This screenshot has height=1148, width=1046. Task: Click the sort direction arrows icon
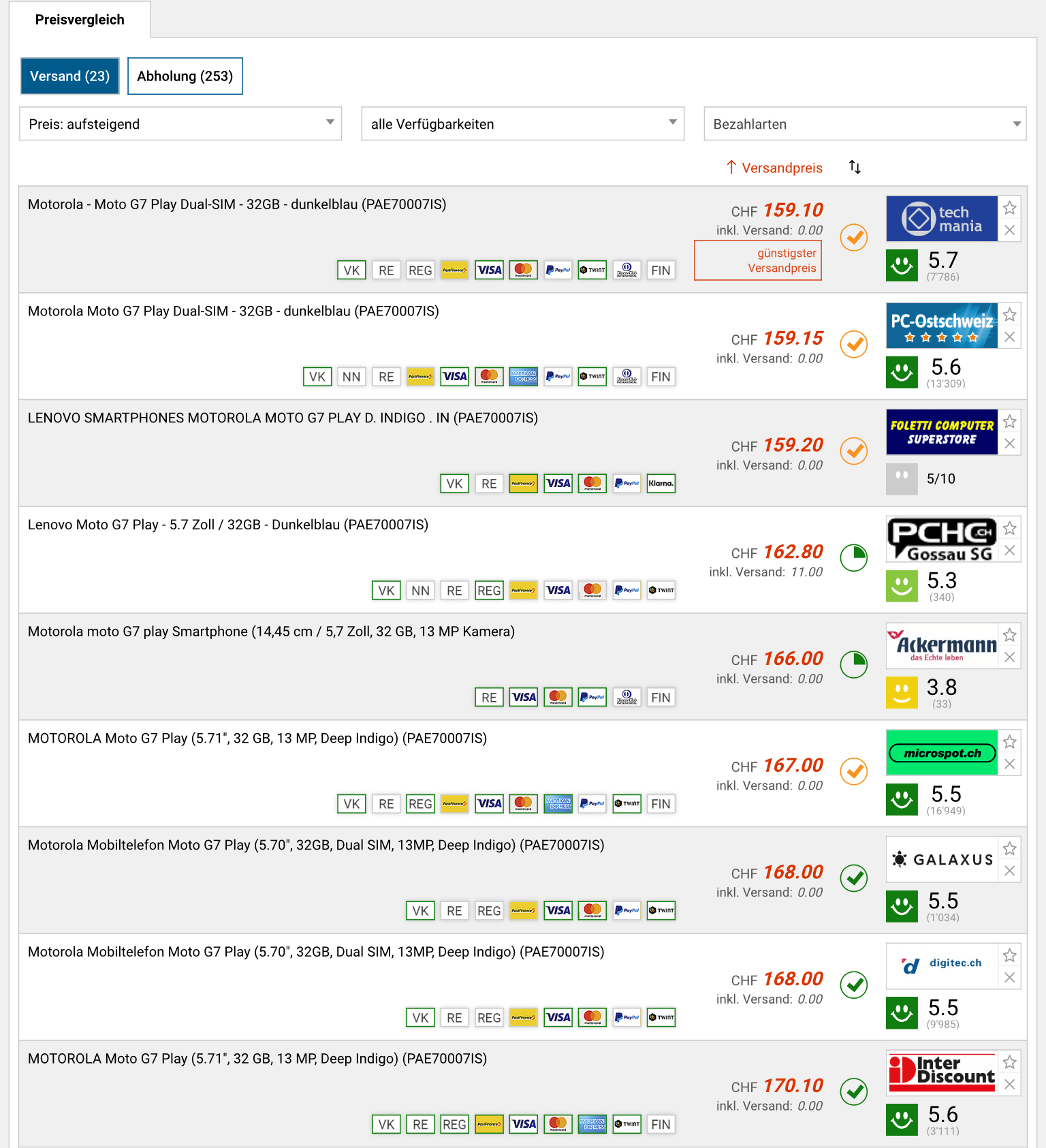tap(855, 167)
